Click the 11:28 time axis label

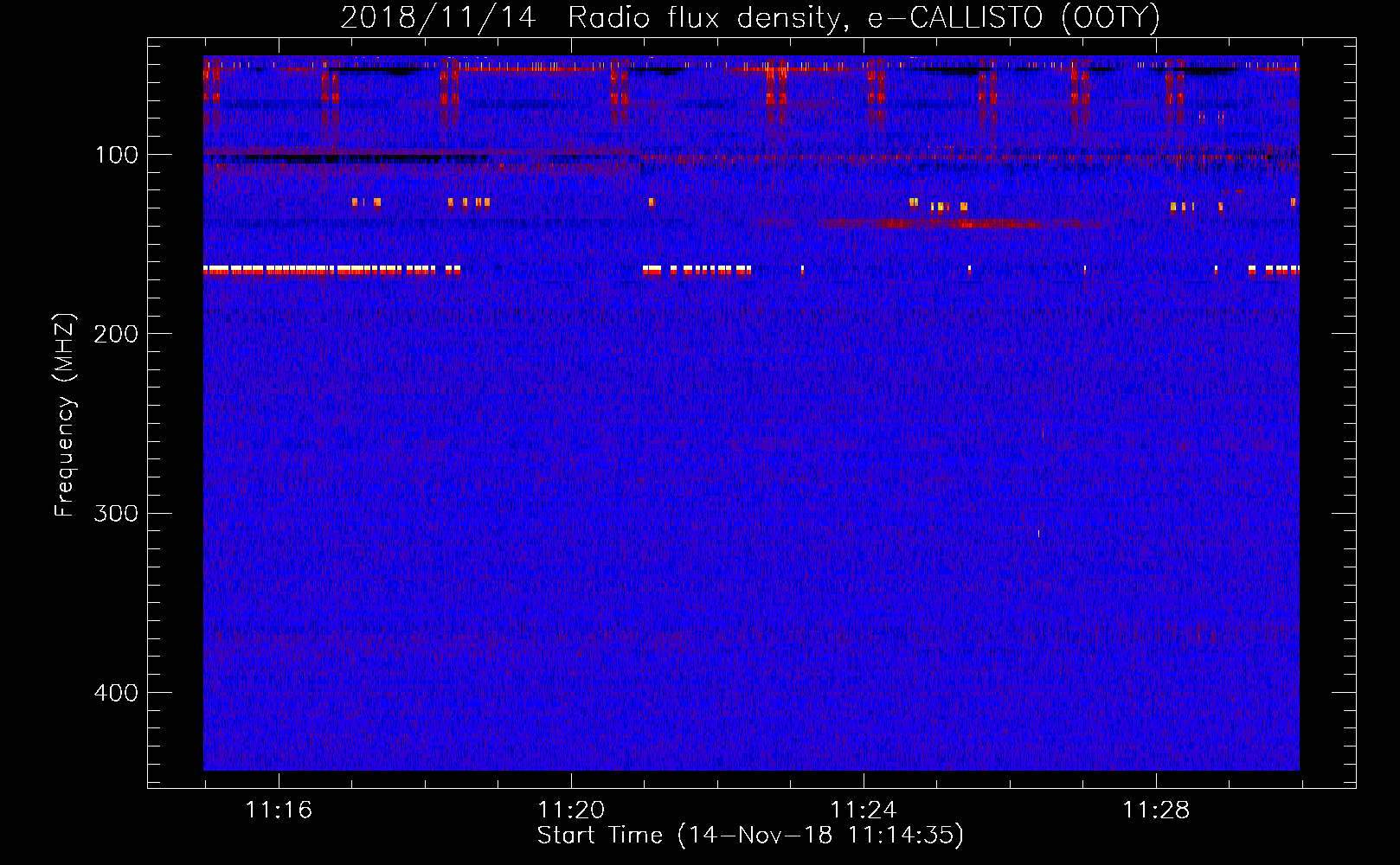pos(1156,811)
